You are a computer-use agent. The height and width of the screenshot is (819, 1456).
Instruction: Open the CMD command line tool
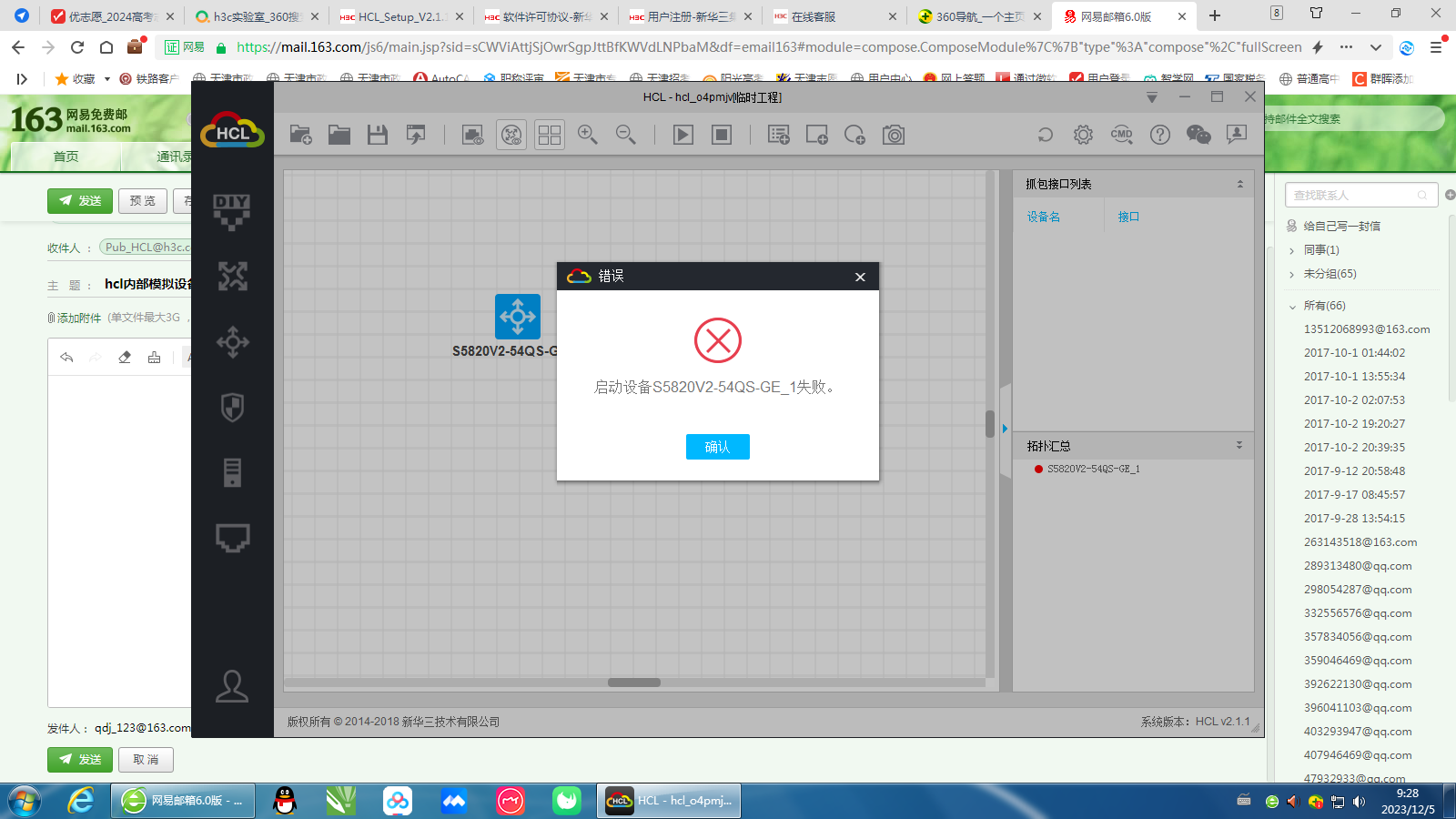1121,136
